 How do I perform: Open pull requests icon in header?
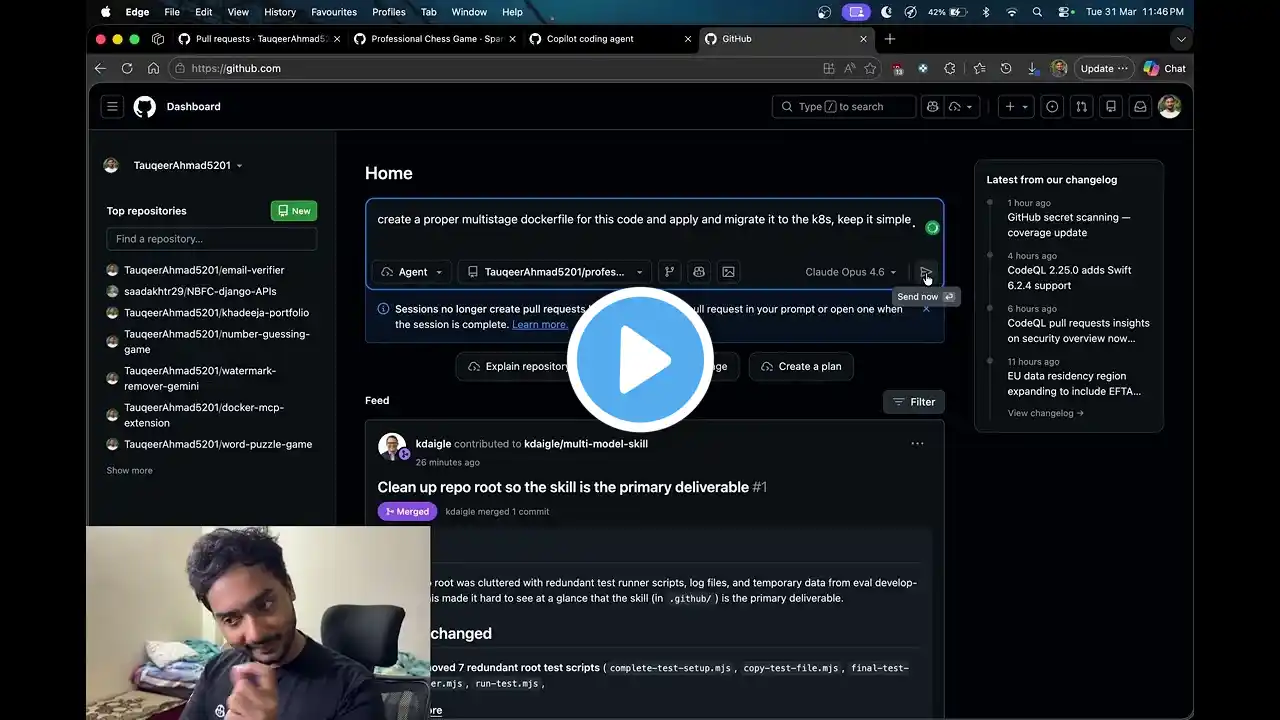tap(1081, 106)
